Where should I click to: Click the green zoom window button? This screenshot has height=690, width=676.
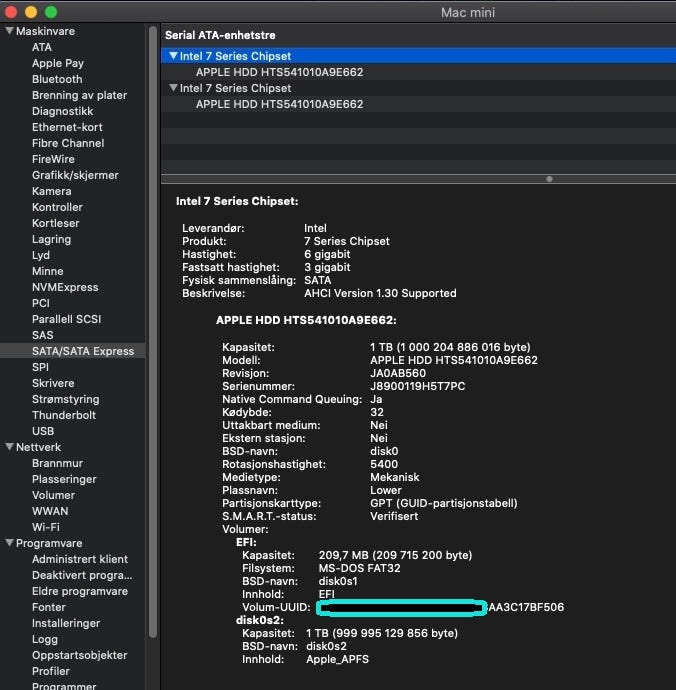click(51, 12)
